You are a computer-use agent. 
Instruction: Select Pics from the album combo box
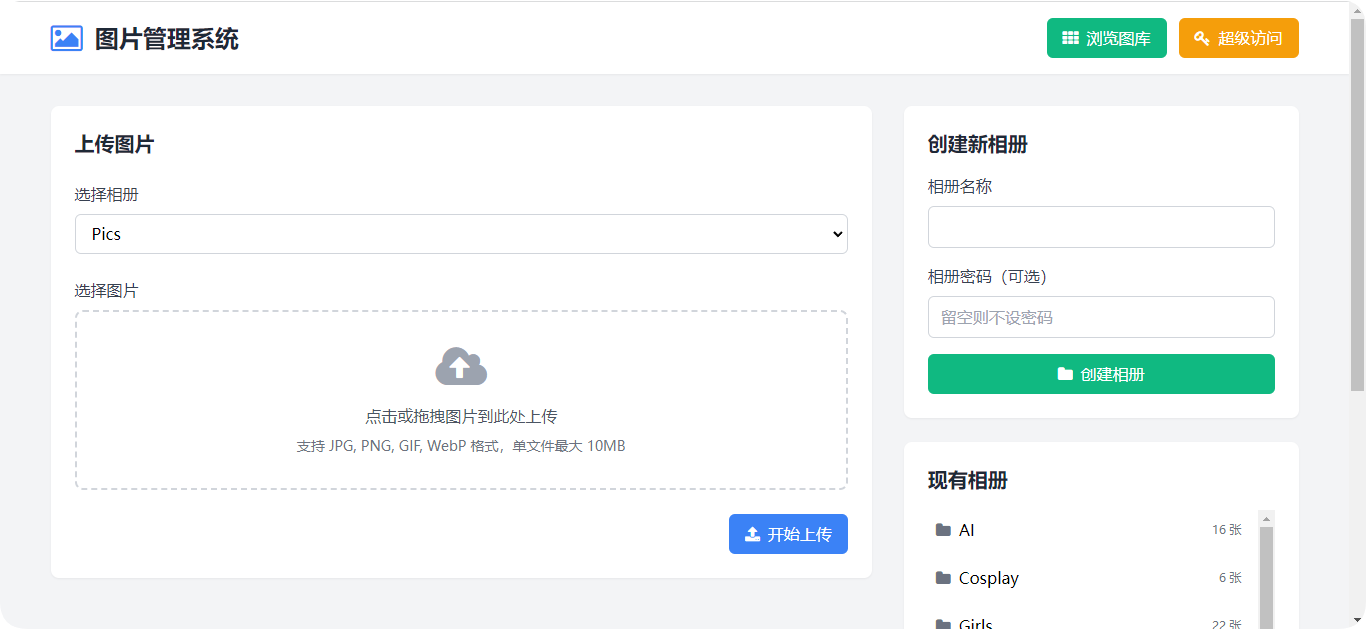point(460,233)
